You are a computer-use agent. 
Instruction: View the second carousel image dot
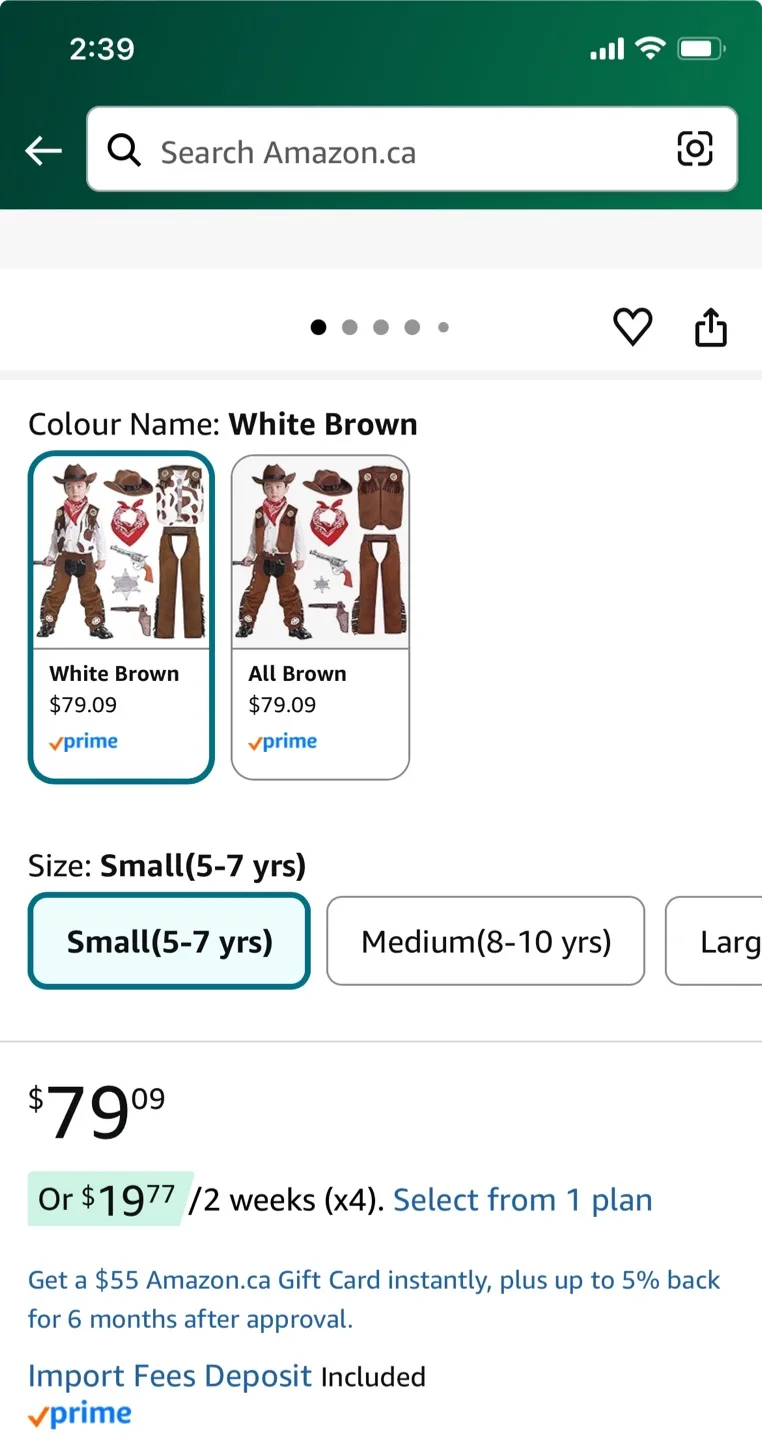click(x=350, y=327)
